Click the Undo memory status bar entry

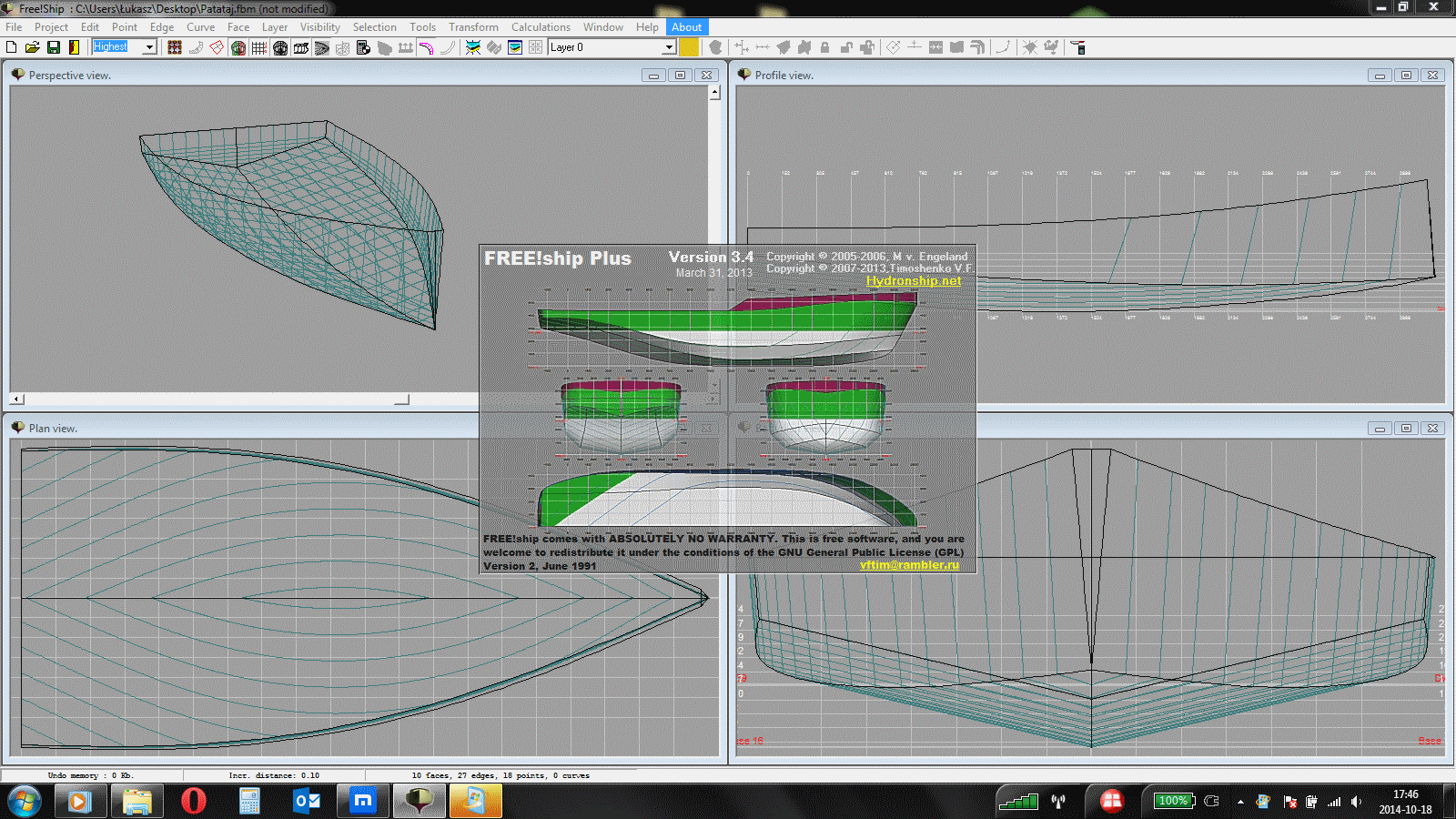click(x=90, y=775)
